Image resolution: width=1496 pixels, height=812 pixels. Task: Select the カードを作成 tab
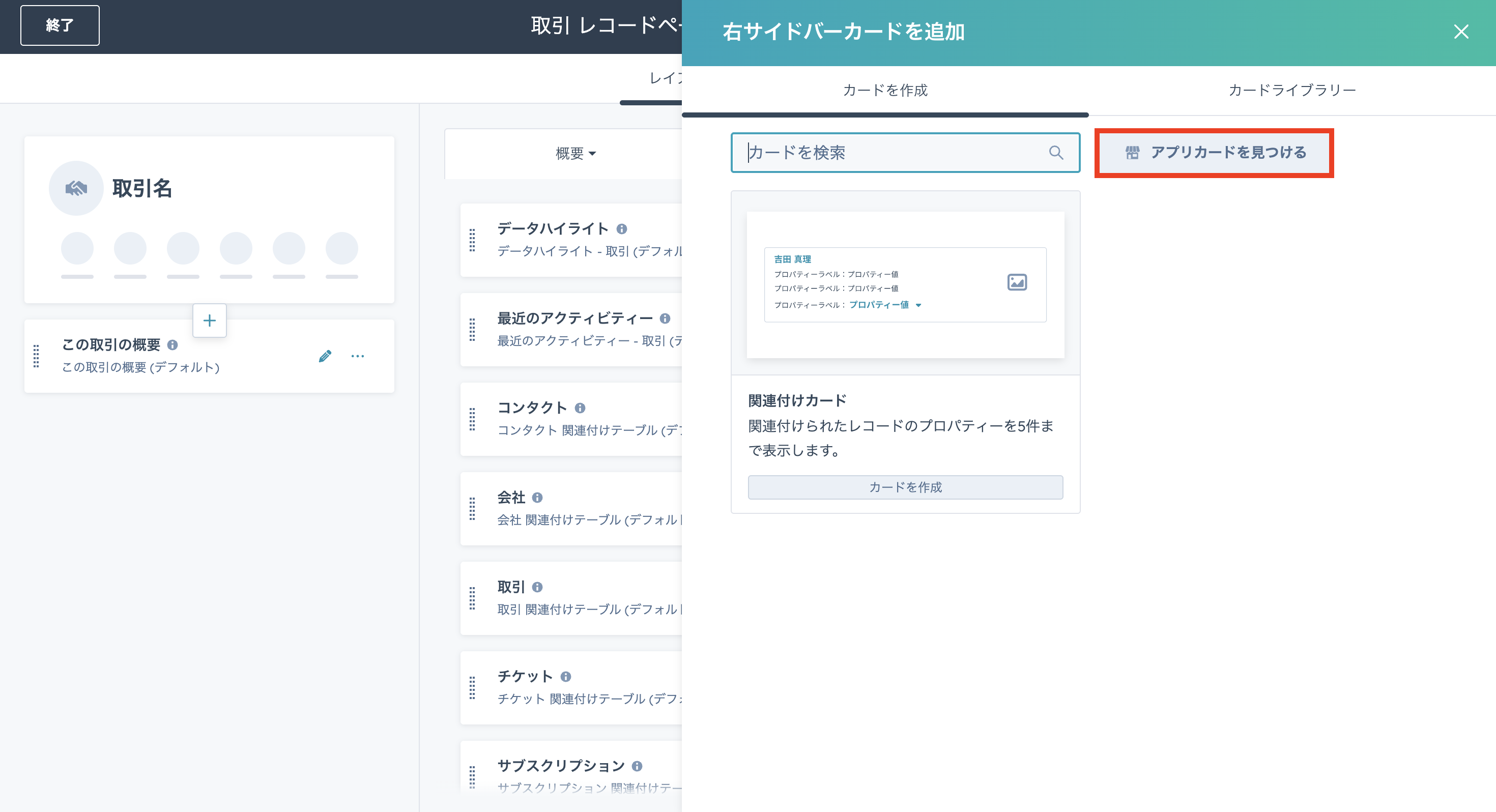point(885,90)
